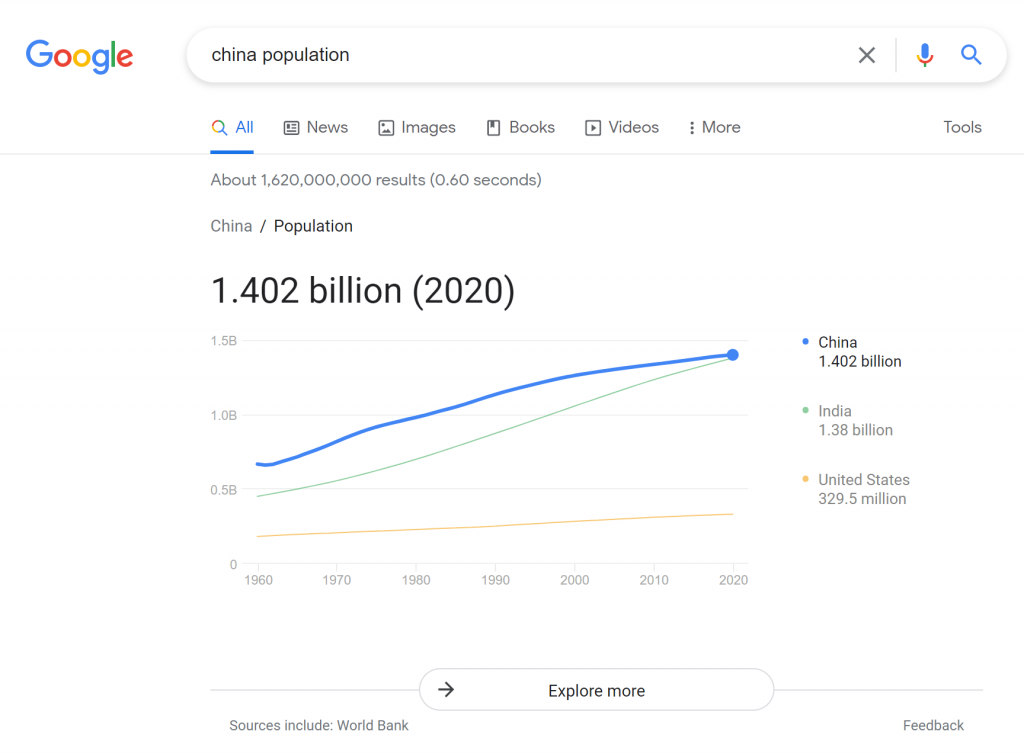Start voice search with microphone icon
Viewport: 1024px width, 754px height.
pos(924,55)
